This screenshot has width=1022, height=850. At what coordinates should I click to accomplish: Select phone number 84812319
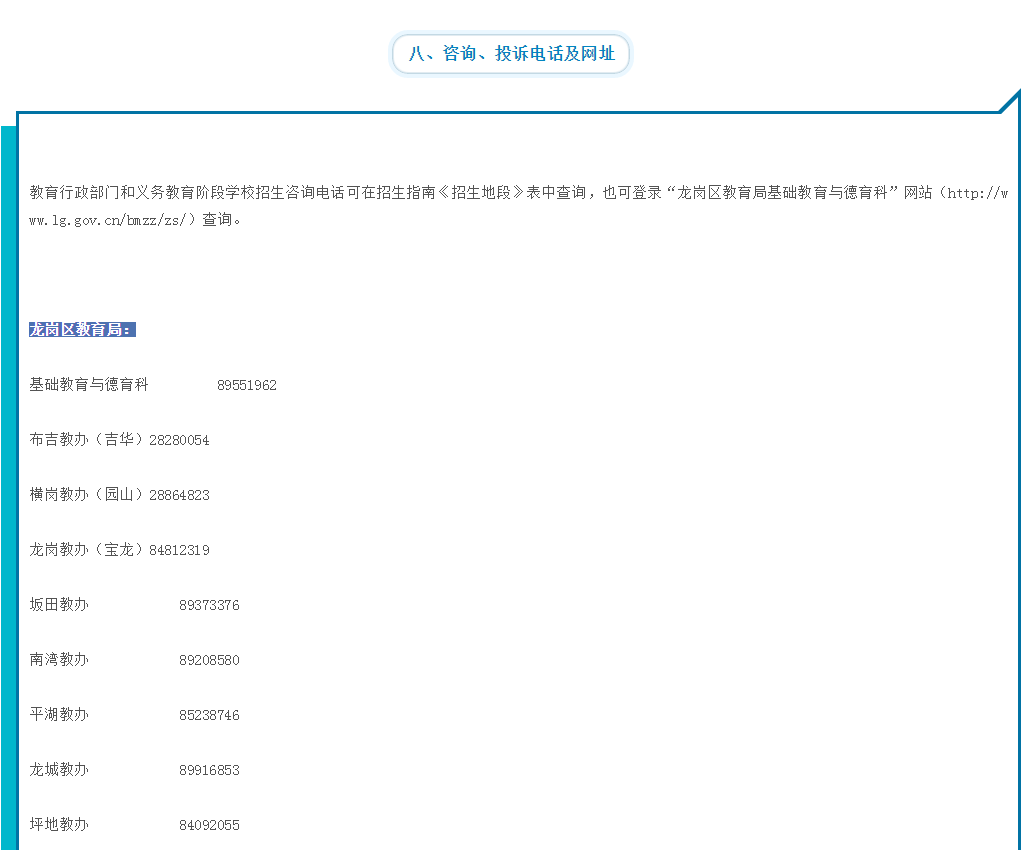click(x=179, y=550)
